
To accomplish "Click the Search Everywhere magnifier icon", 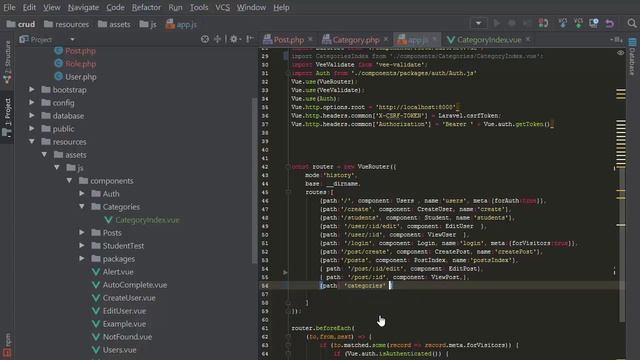I will click(632, 24).
